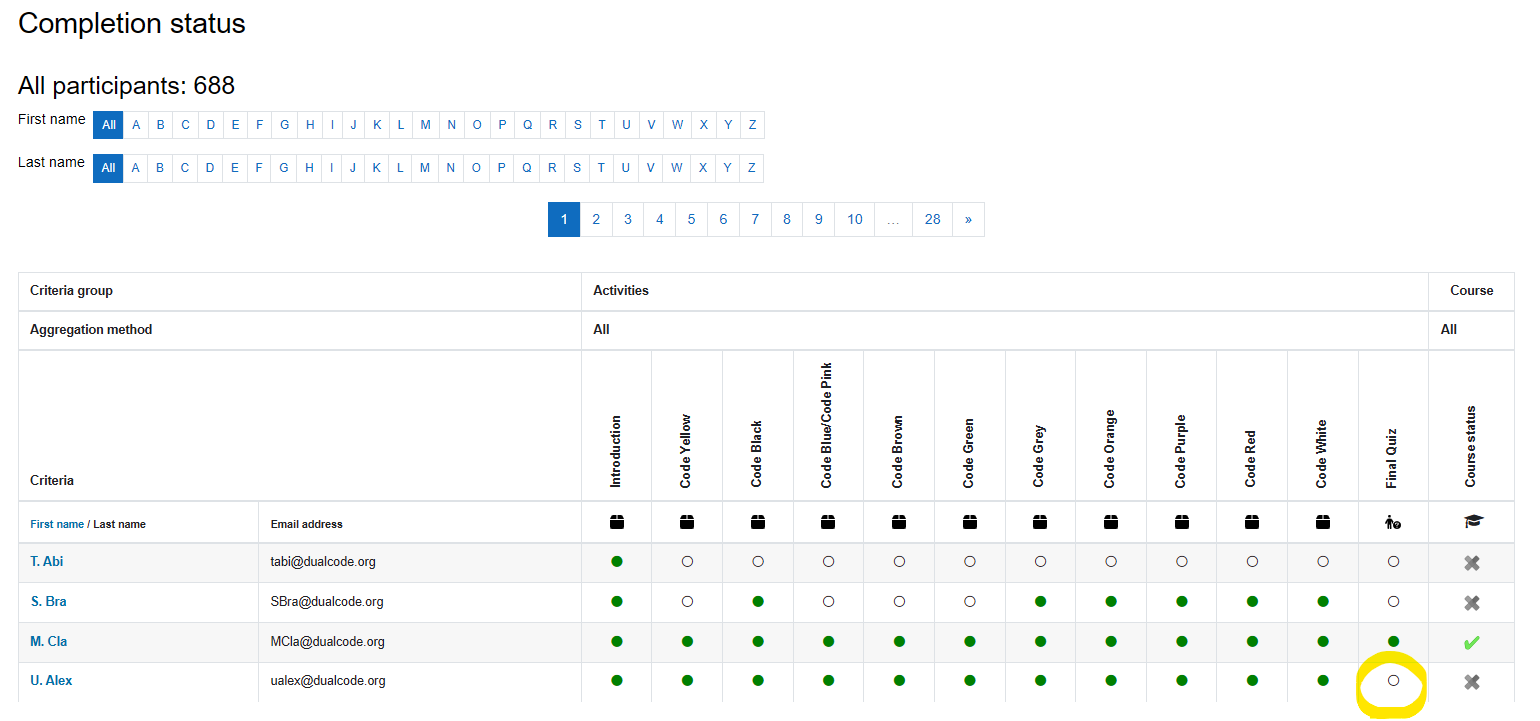Jump to last page 28

[932, 219]
